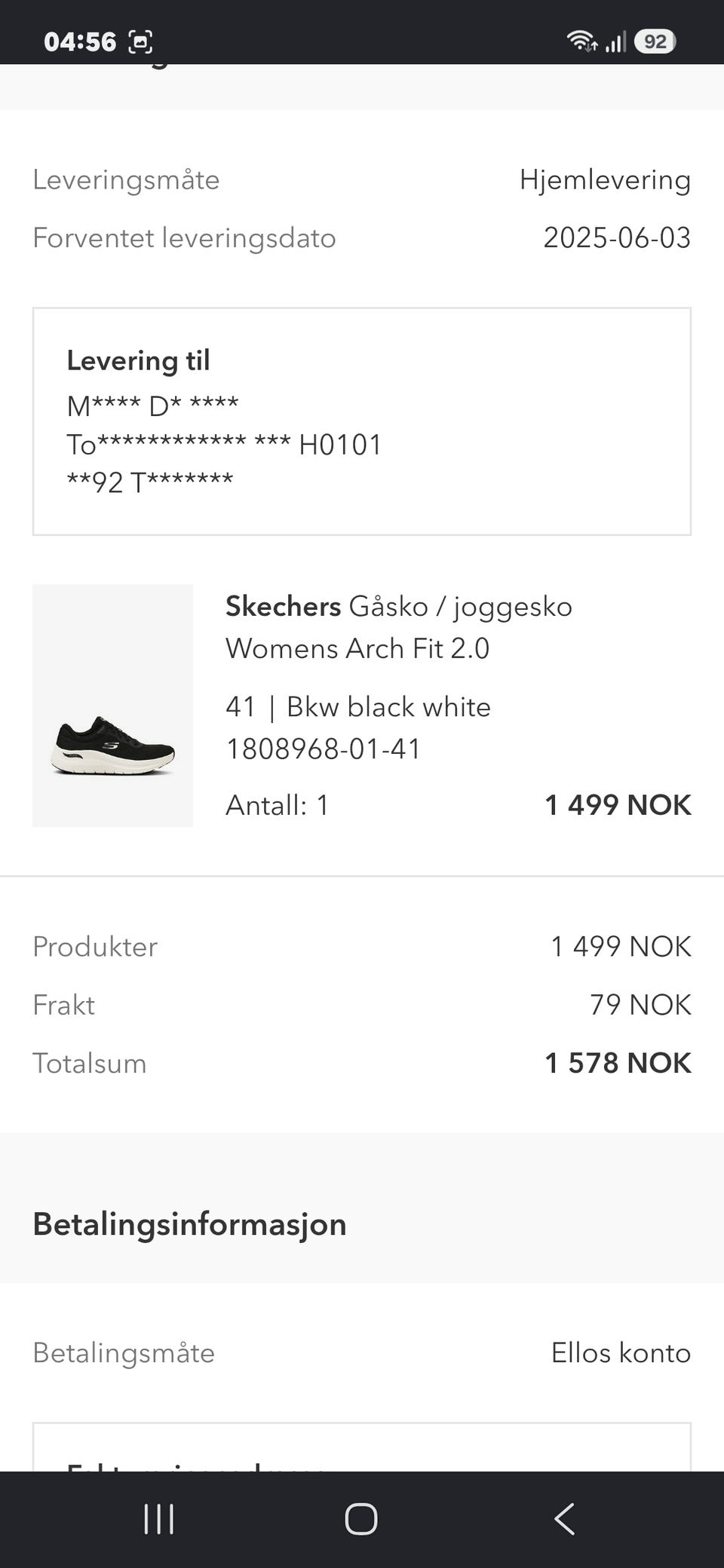Tap the partially visible billing address box
Image resolution: width=724 pixels, height=1568 pixels.
[362, 1447]
